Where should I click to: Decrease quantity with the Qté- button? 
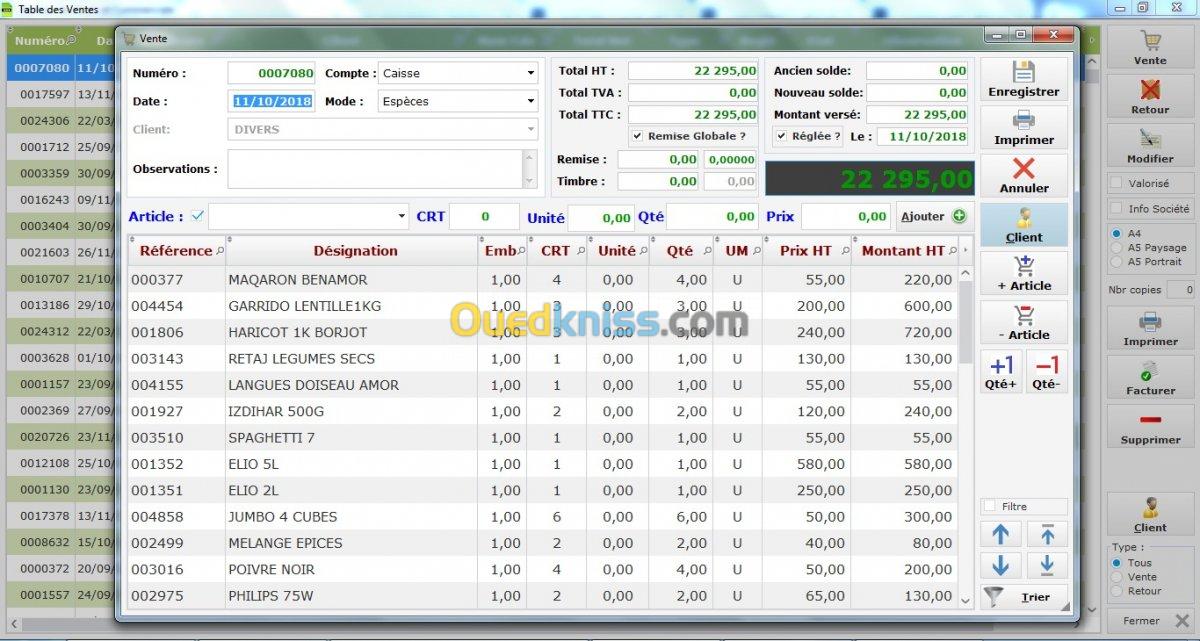tap(1046, 371)
